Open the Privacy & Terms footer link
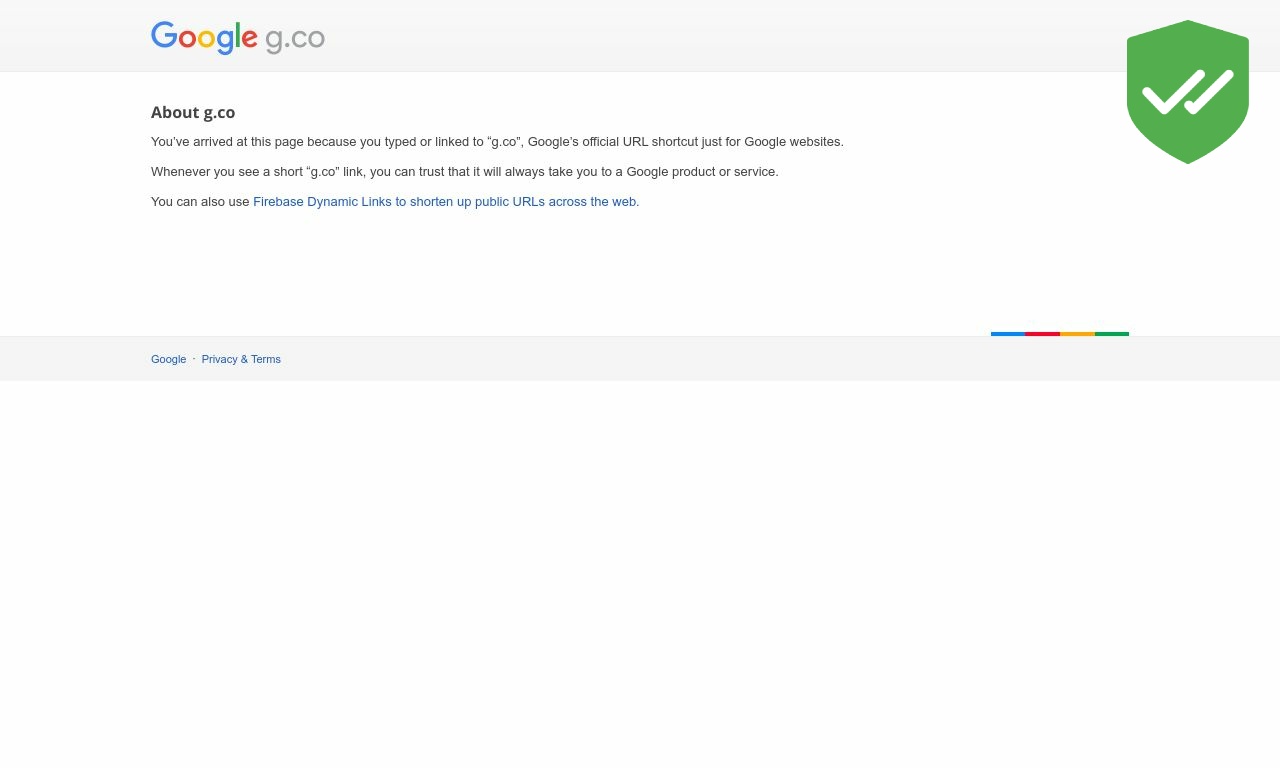The image size is (1280, 768). click(x=241, y=359)
